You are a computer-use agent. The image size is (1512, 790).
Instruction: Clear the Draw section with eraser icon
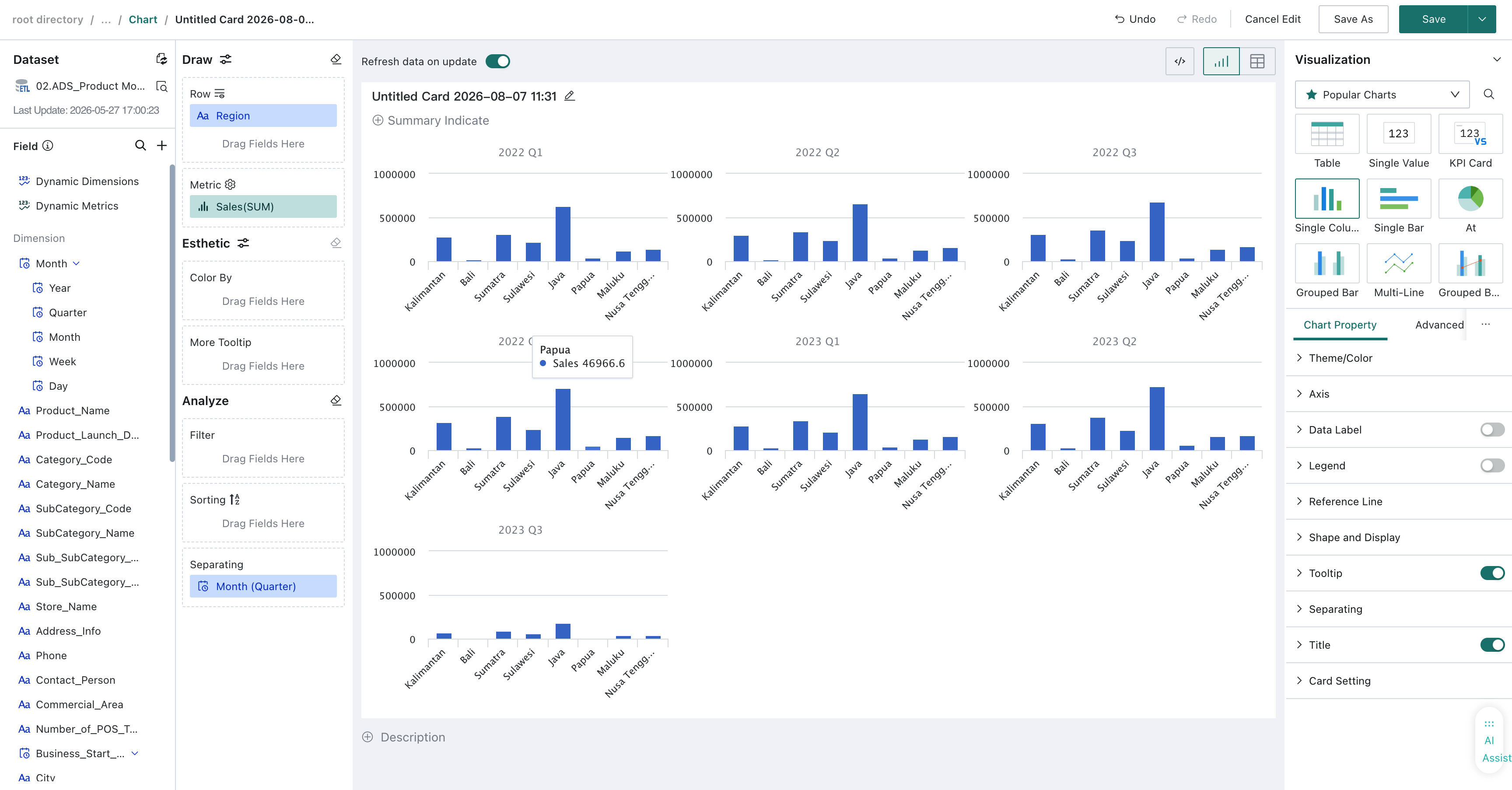click(x=336, y=59)
